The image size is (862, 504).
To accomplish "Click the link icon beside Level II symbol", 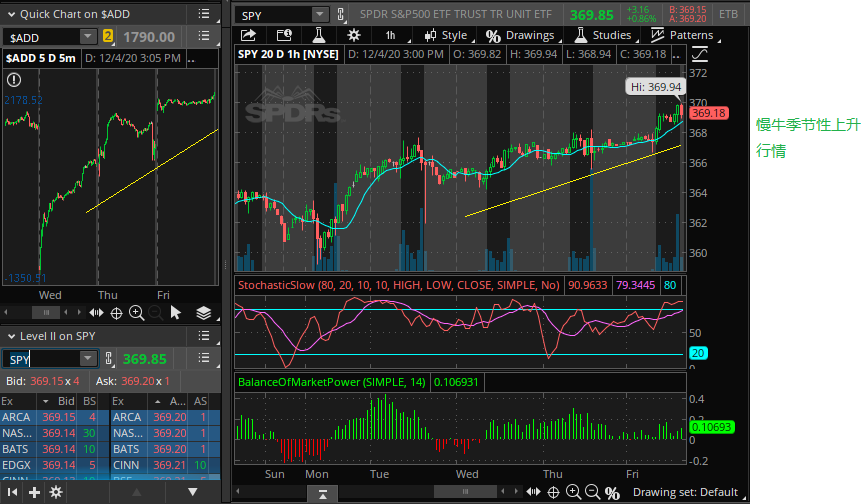I will point(109,359).
